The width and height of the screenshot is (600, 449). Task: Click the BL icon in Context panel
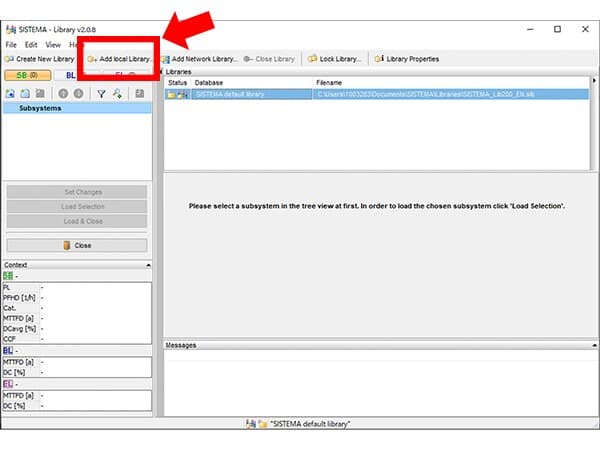pyautogui.click(x=8, y=350)
